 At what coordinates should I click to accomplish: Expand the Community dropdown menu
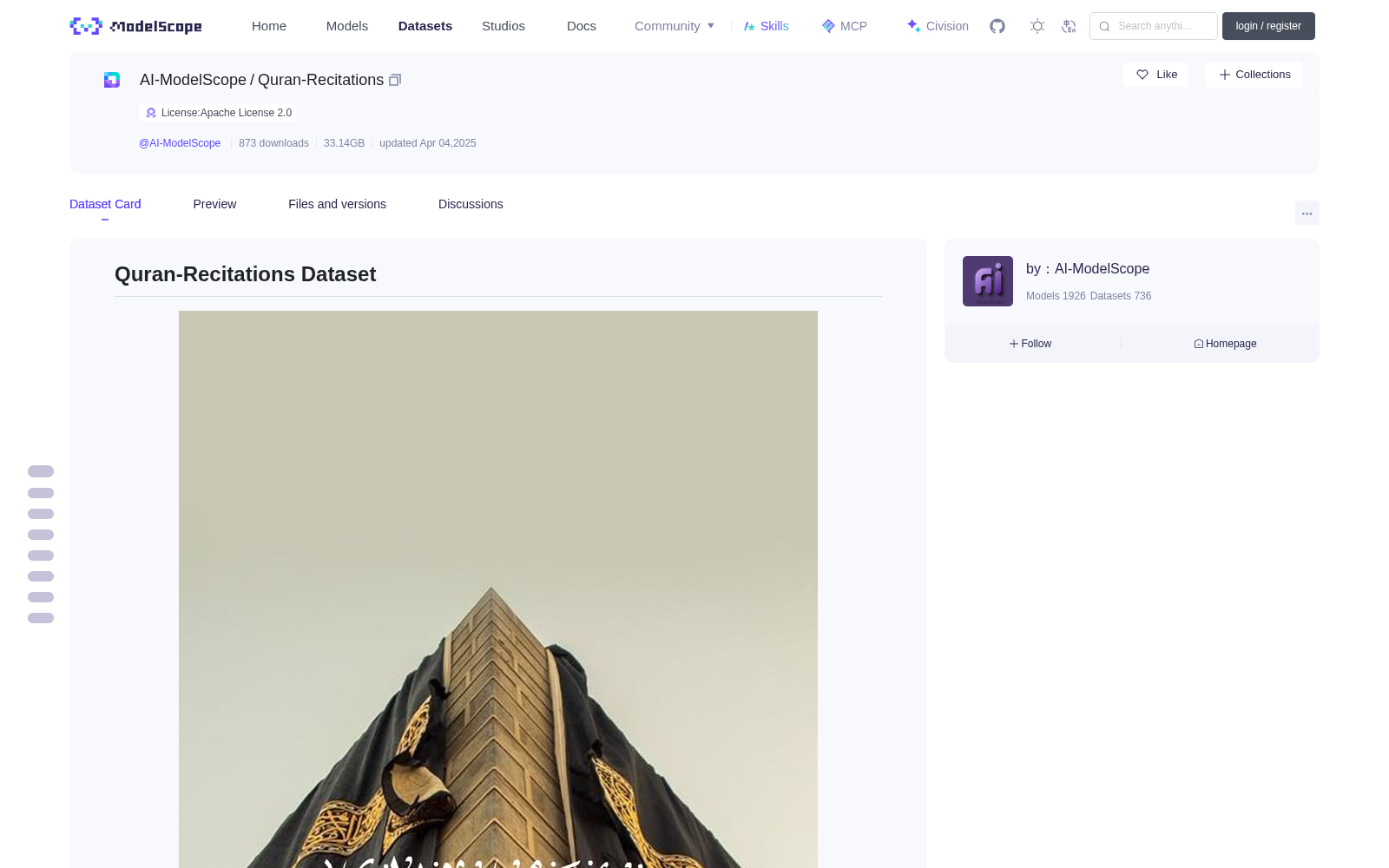(675, 26)
